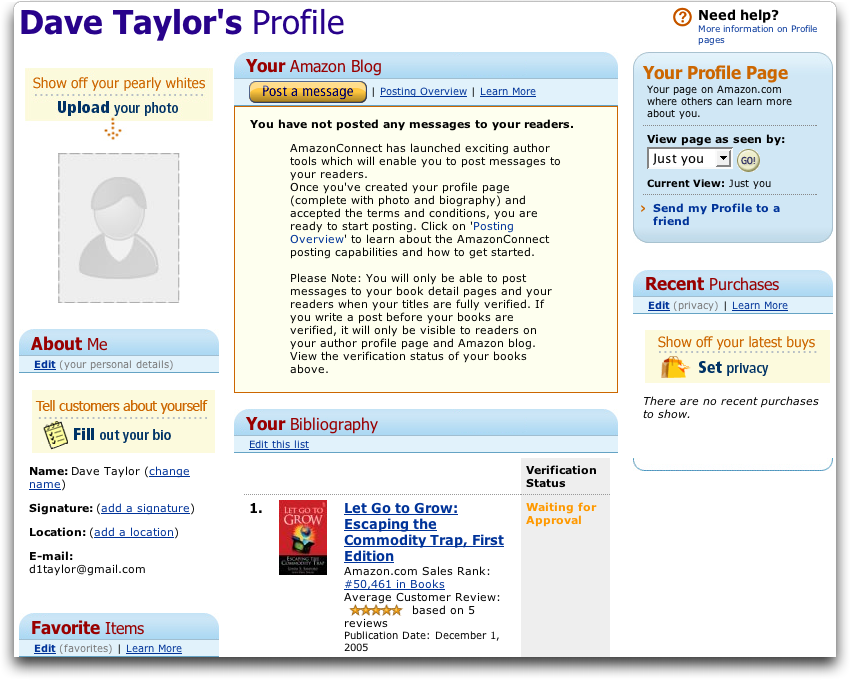
Task: Click the arrow bullet beside Send my Profile
Action: coord(643,209)
